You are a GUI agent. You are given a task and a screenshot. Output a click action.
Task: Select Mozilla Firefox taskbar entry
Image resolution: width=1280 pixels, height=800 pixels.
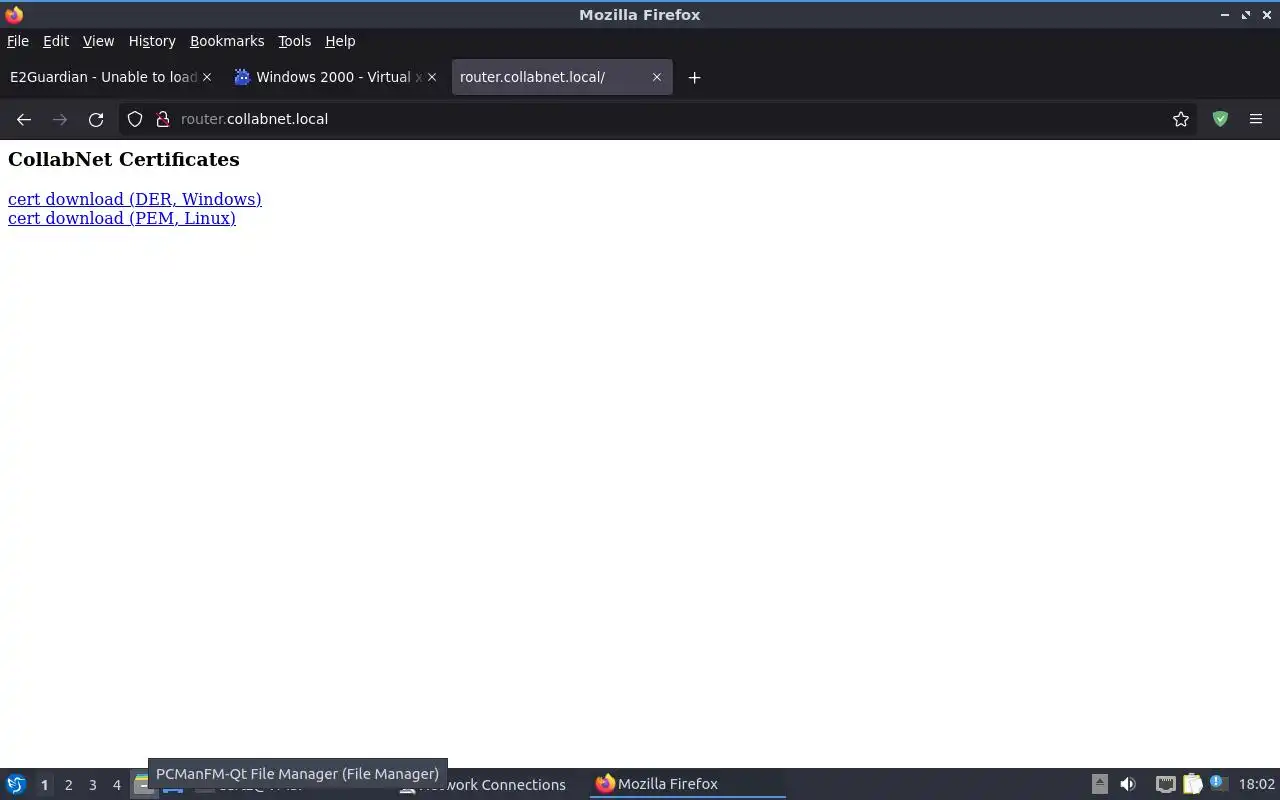pos(688,785)
